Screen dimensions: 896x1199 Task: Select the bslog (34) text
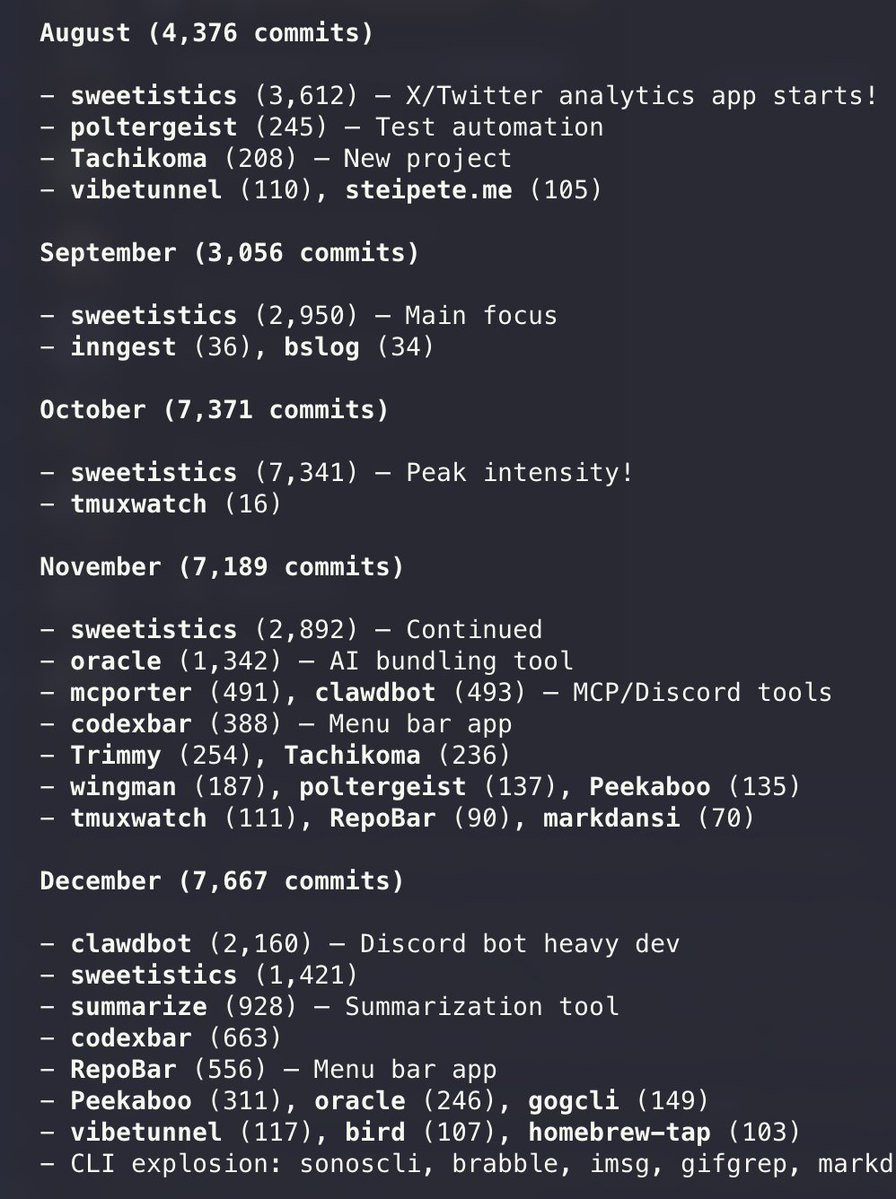pos(359,346)
